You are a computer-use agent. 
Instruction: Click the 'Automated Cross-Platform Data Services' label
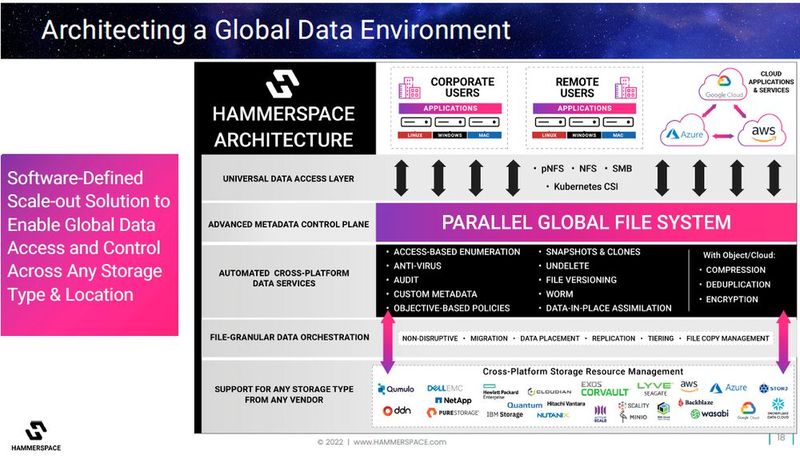[284, 278]
